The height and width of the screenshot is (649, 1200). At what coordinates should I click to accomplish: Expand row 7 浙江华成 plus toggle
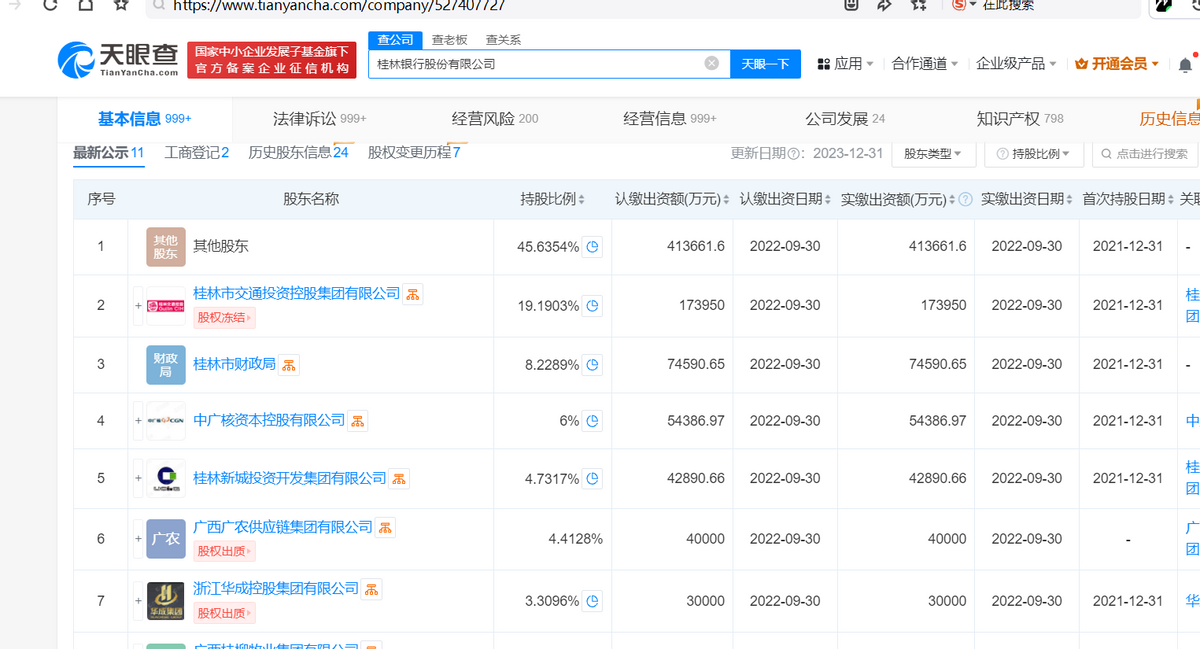tap(139, 601)
